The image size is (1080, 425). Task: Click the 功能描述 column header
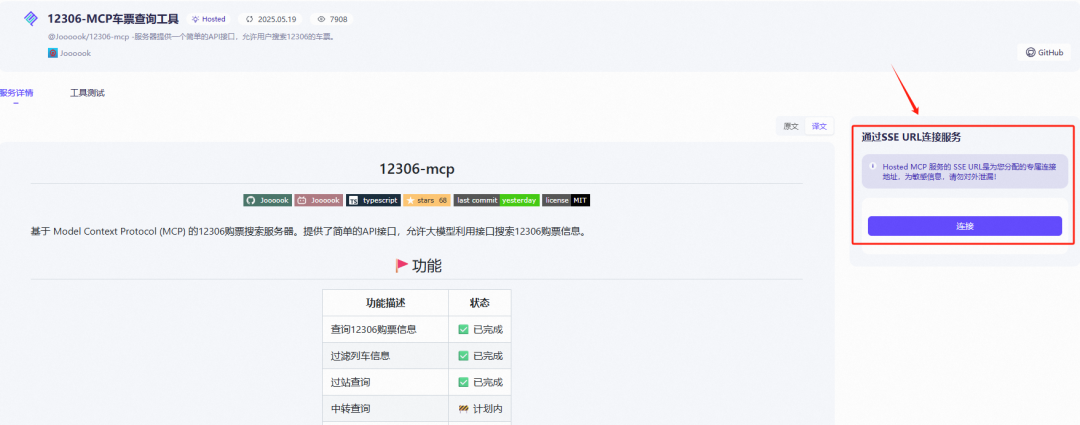(x=385, y=303)
